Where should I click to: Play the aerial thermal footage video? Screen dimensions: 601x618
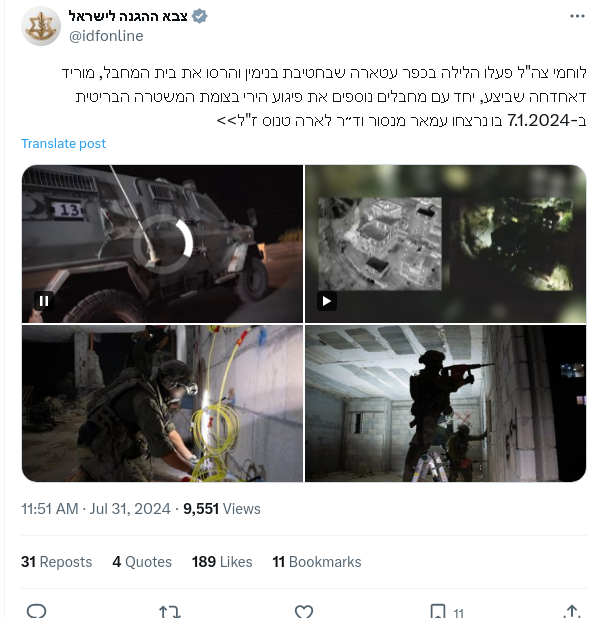pos(327,301)
